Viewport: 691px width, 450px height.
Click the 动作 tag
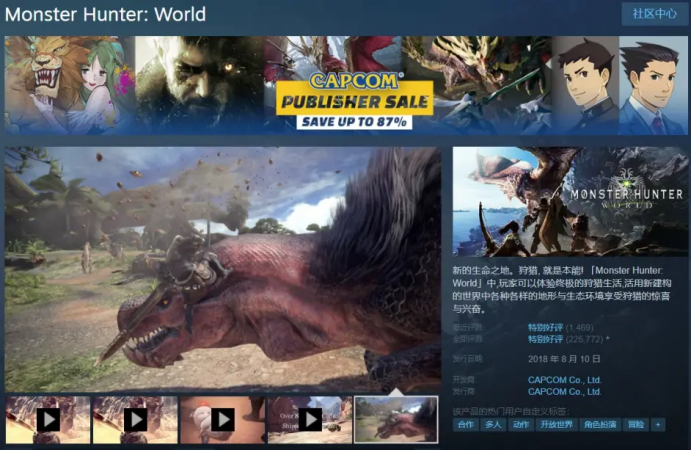tap(521, 425)
